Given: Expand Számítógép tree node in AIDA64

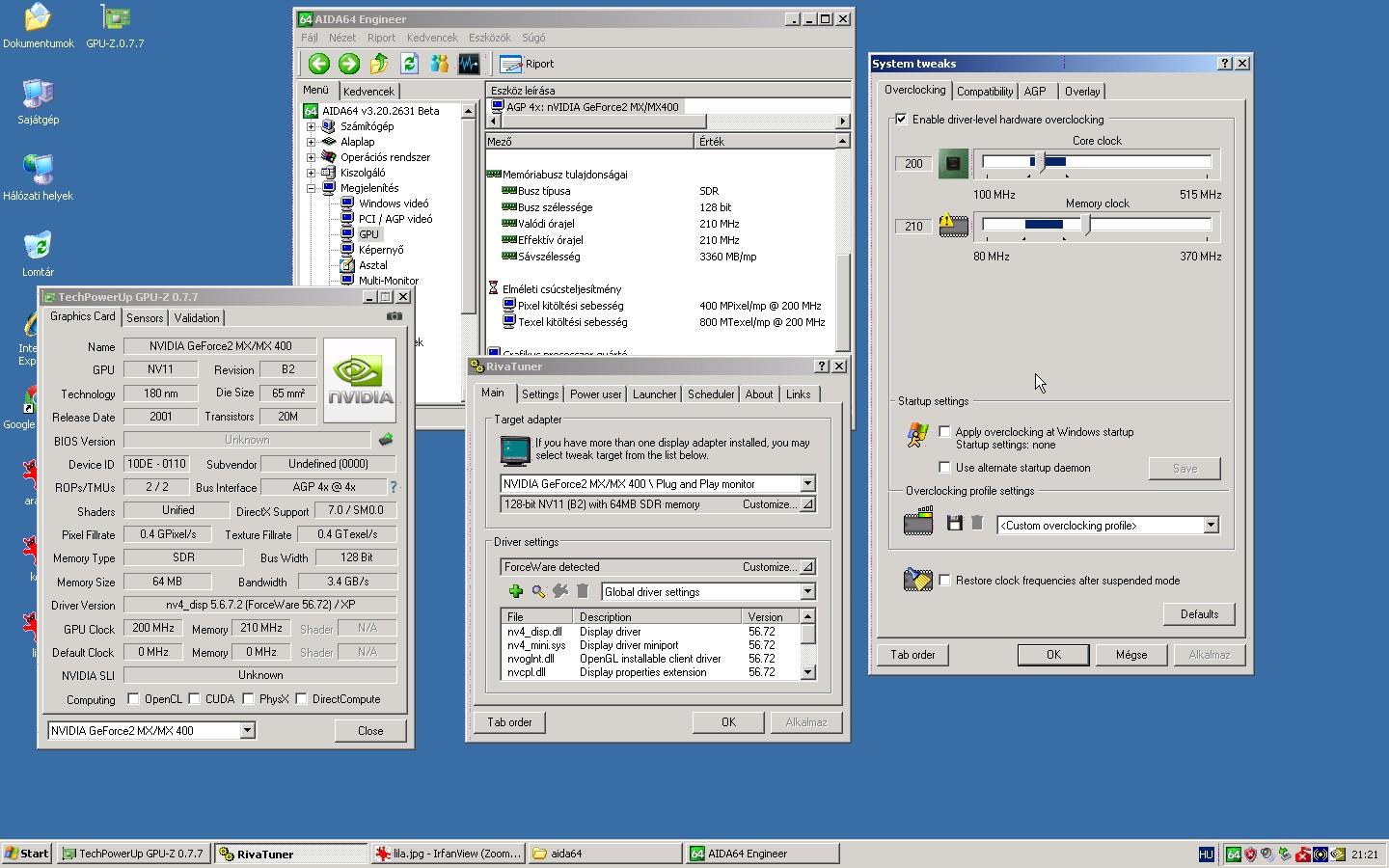Looking at the screenshot, I should click(311, 126).
